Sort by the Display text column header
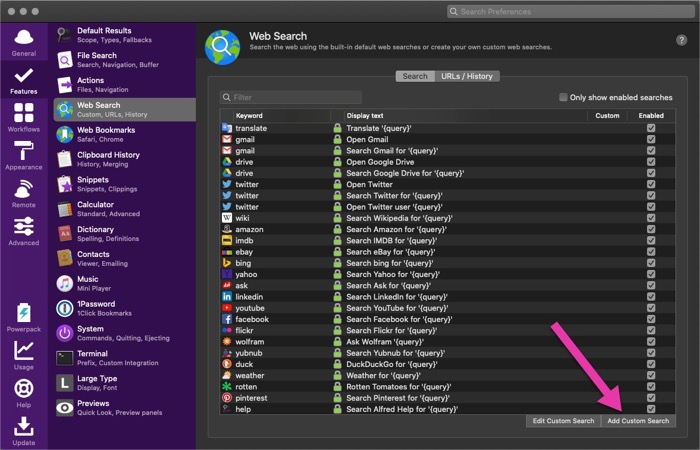The height and width of the screenshot is (450, 700). (x=466, y=116)
